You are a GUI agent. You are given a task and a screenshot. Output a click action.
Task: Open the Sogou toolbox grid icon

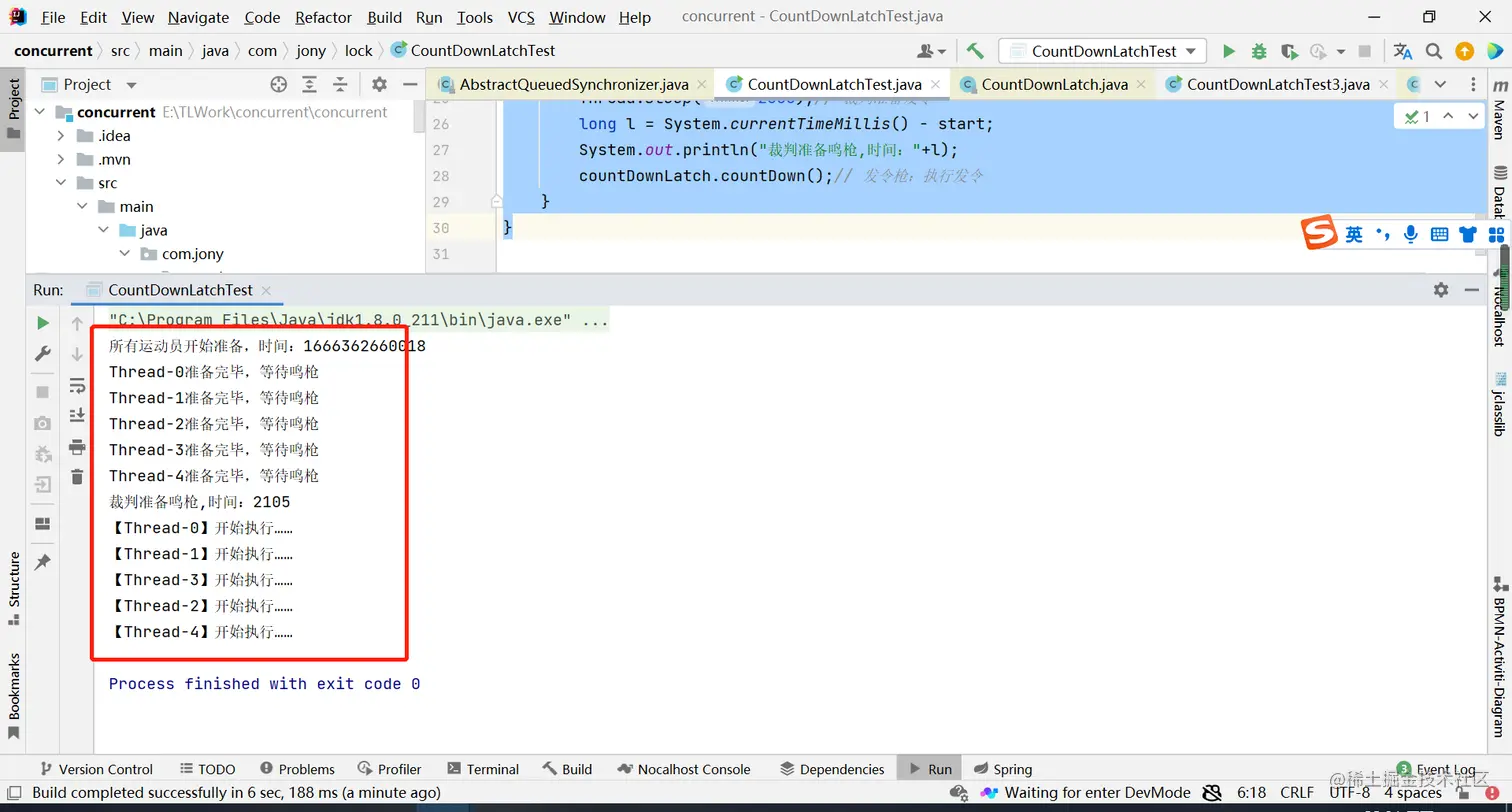click(x=1496, y=234)
